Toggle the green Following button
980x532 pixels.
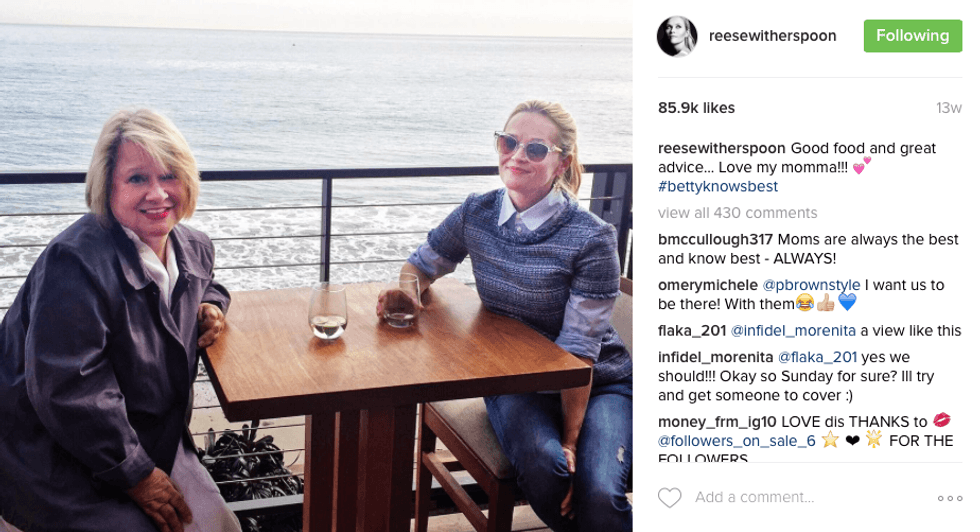point(912,36)
